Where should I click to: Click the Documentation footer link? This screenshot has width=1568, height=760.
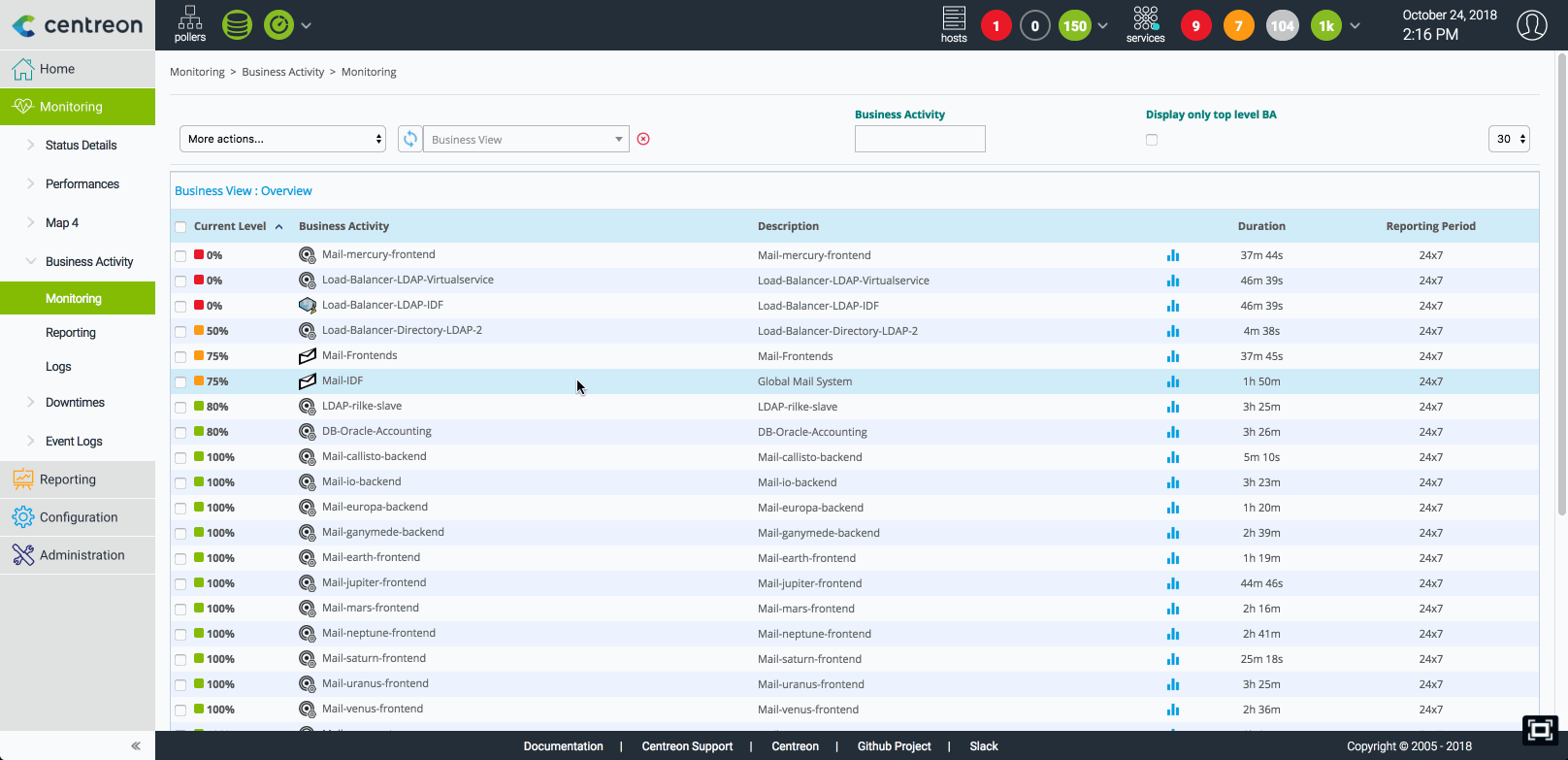pyautogui.click(x=563, y=746)
